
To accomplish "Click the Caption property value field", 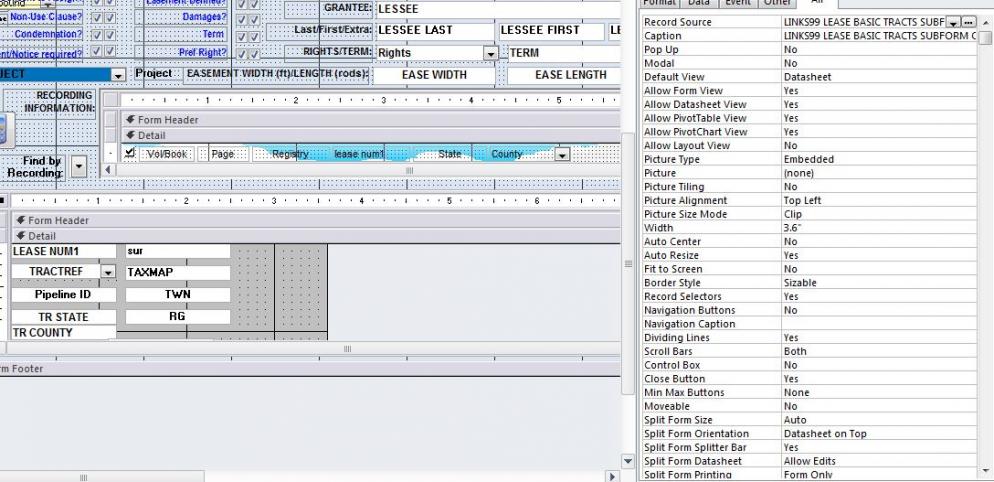I will [879, 36].
